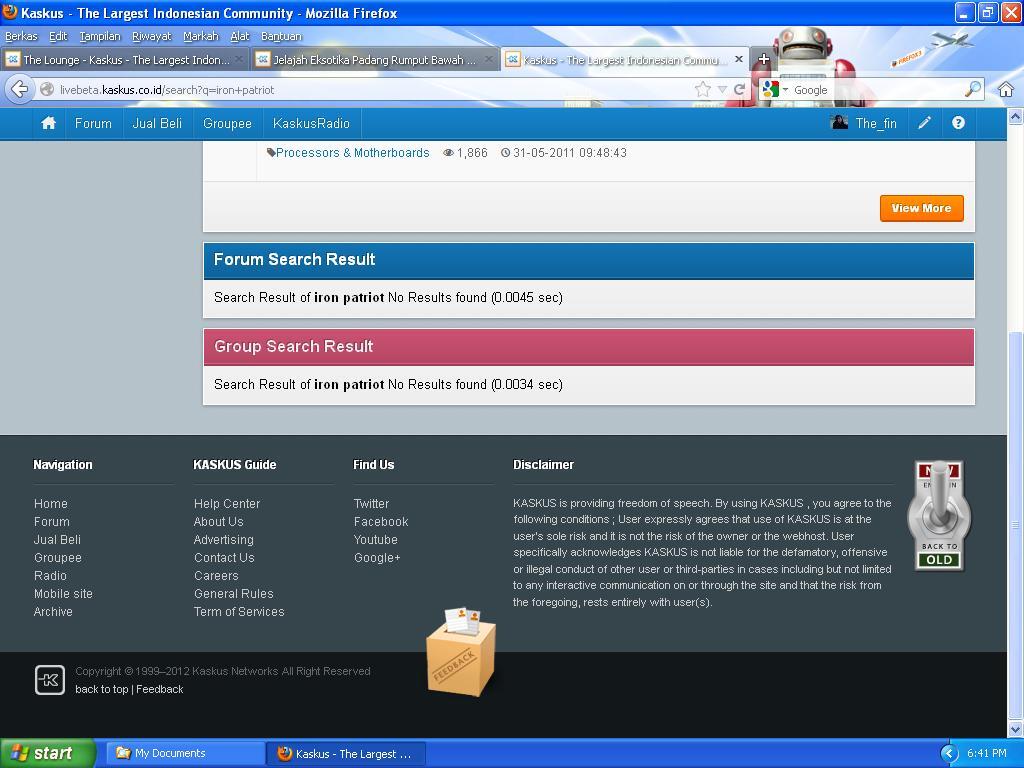Open the Archive link
This screenshot has width=1024, height=768.
point(54,611)
